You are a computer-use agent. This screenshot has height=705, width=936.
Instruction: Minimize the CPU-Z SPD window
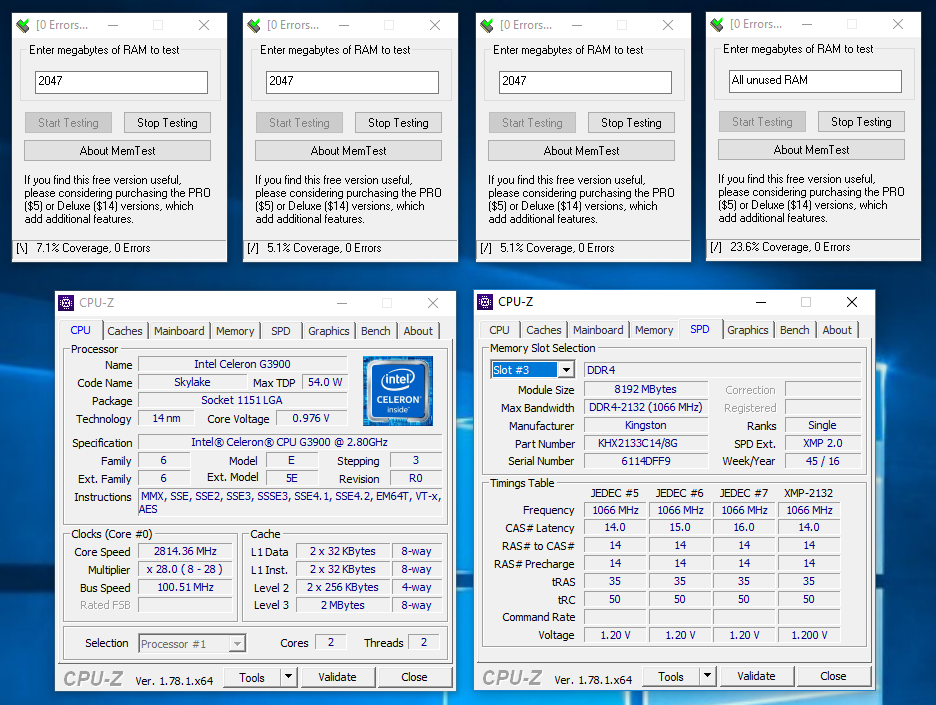760,302
